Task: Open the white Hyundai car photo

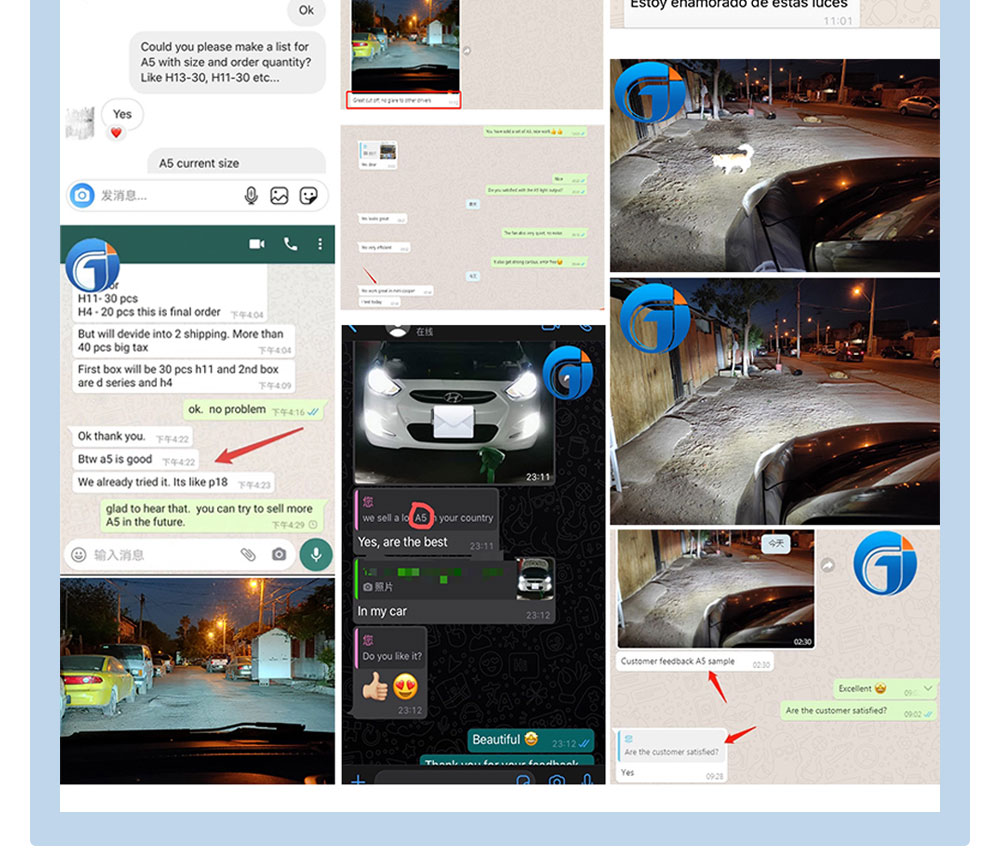Action: coord(453,412)
